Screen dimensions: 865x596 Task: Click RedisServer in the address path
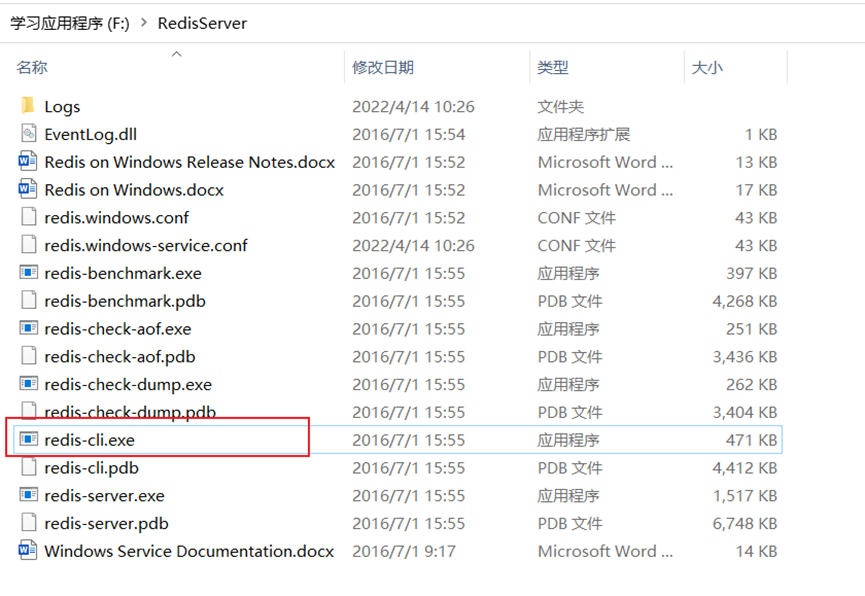pyautogui.click(x=202, y=23)
